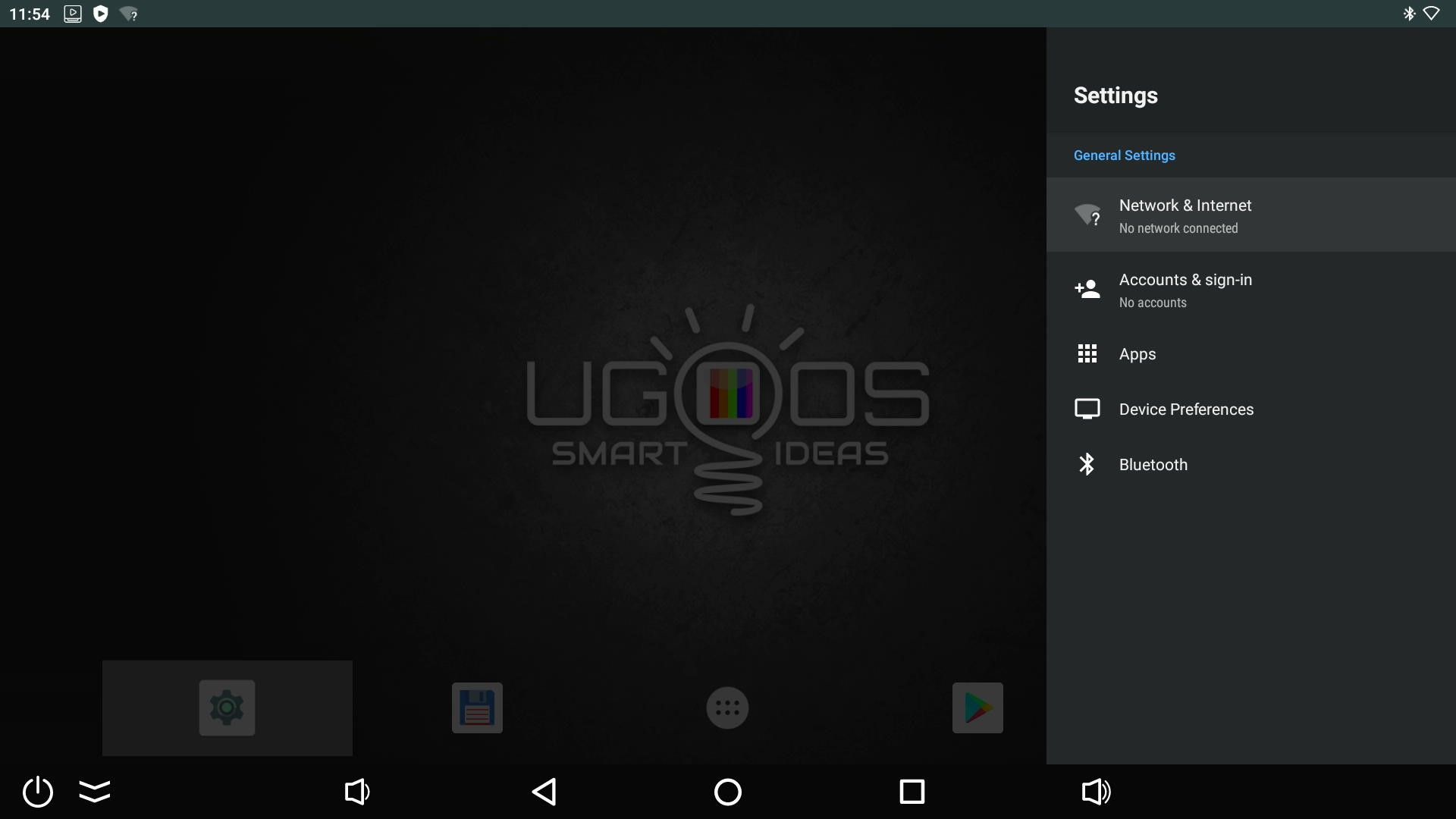Viewport: 1456px width, 819px height.
Task: Click the Settings panel title
Action: tap(1116, 96)
